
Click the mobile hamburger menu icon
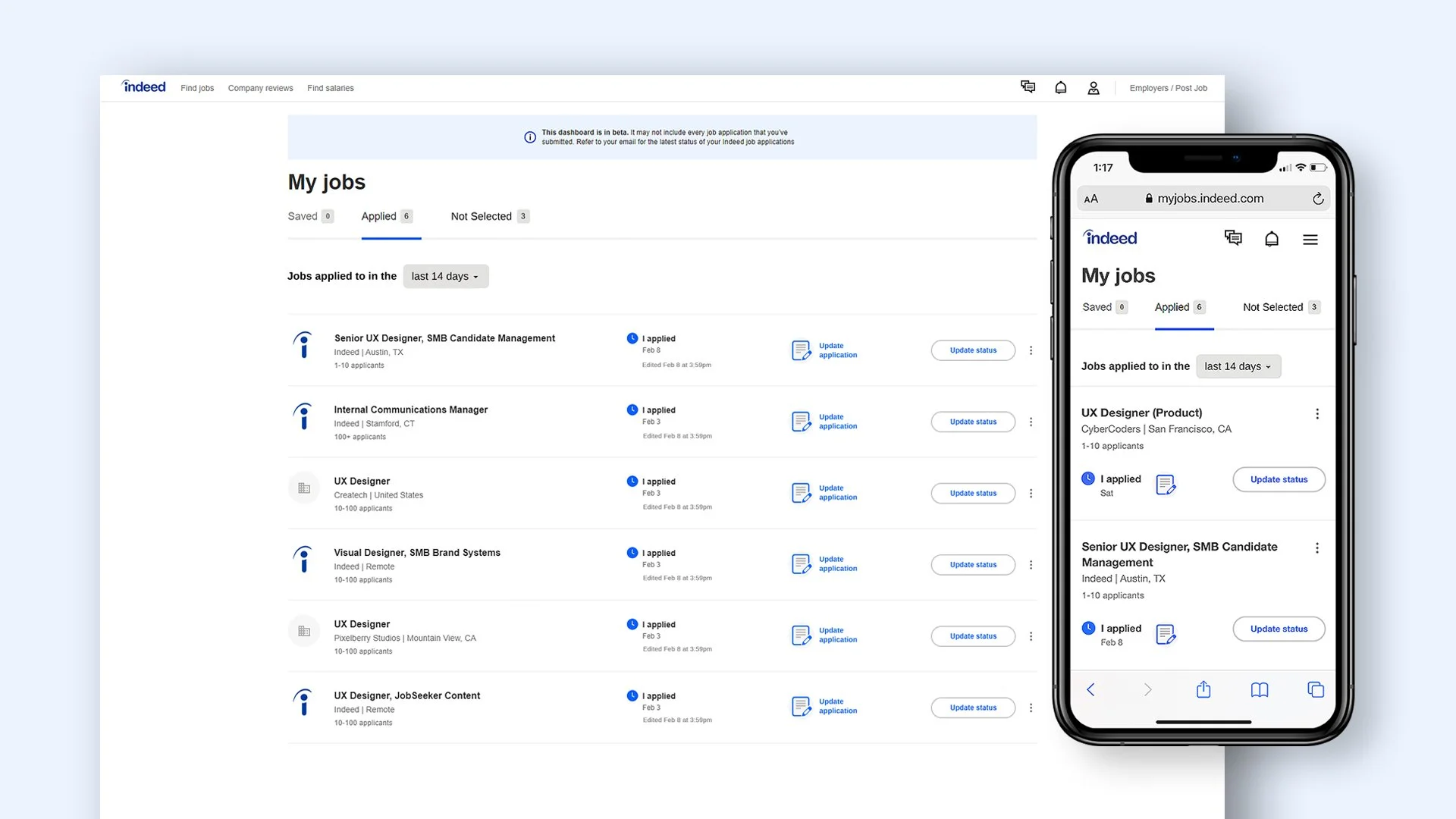(x=1310, y=240)
